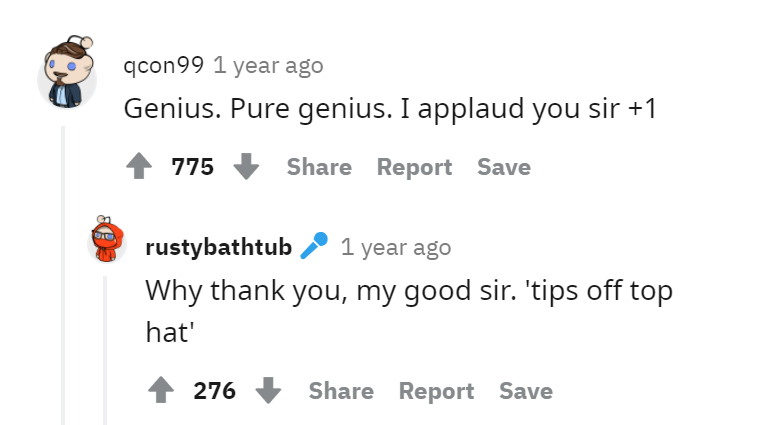Open qcon99's avatar profile picture
This screenshot has height=425, width=759.
[67, 72]
